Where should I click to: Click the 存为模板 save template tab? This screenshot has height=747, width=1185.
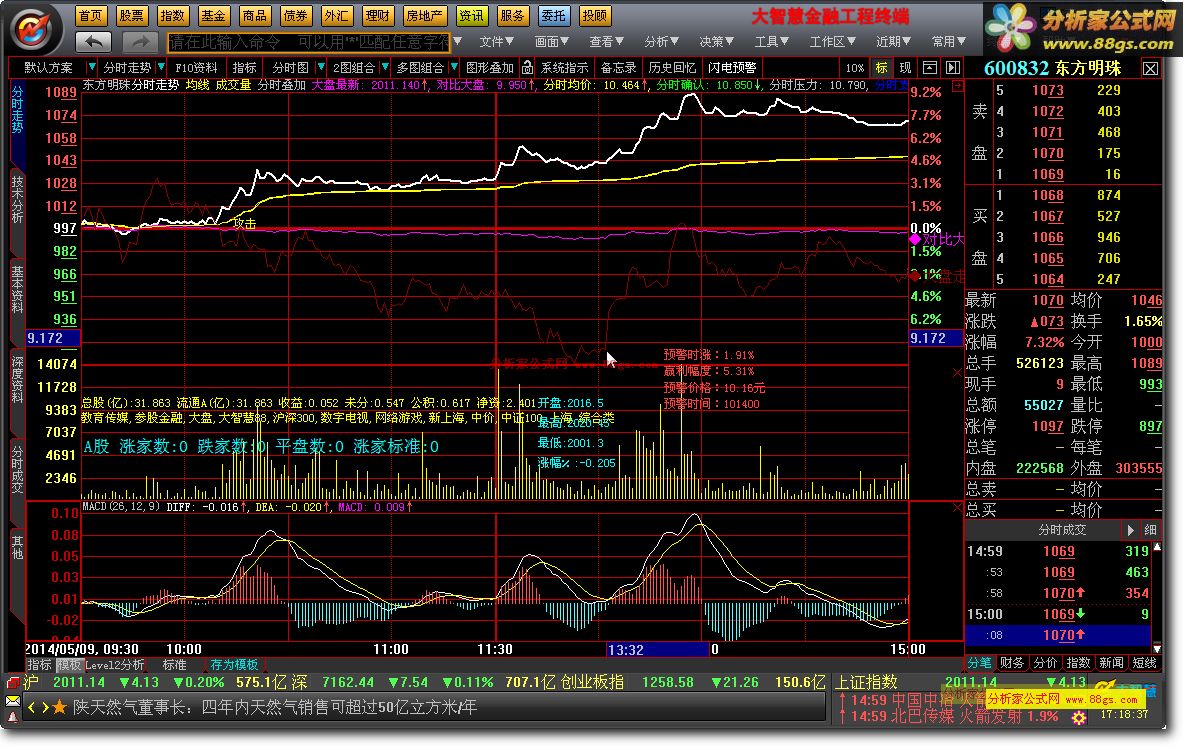click(x=234, y=665)
